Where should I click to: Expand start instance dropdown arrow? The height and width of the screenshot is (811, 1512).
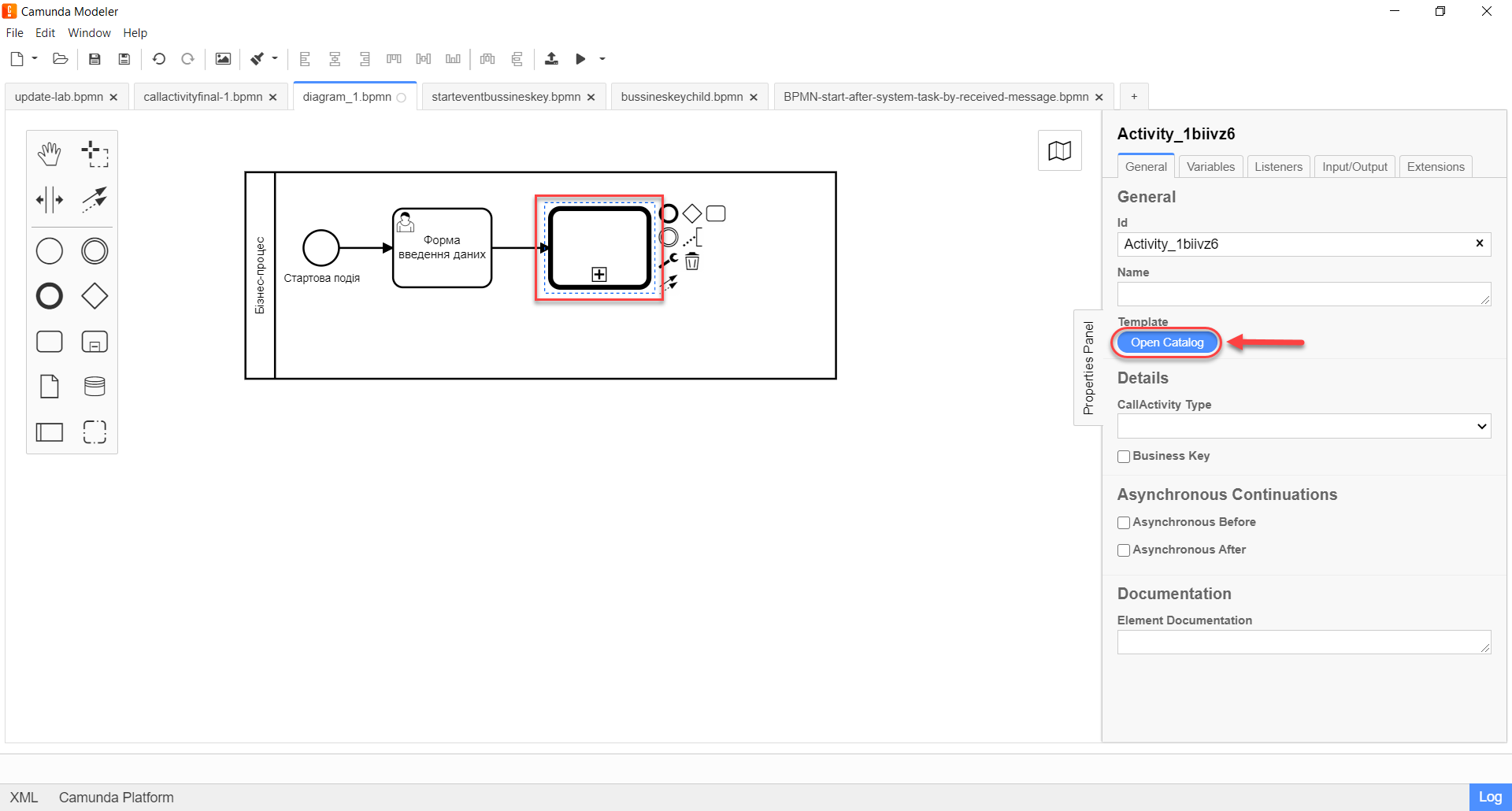click(x=602, y=59)
